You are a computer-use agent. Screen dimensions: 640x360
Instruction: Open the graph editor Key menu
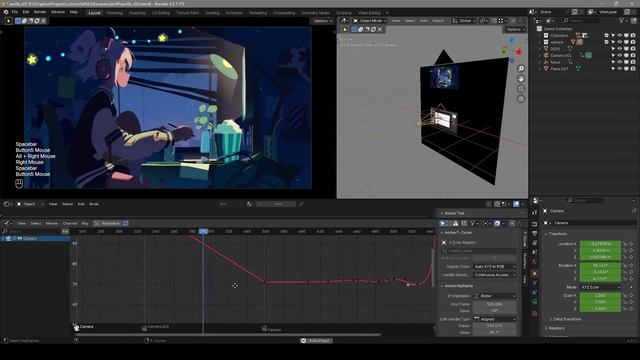click(85, 223)
